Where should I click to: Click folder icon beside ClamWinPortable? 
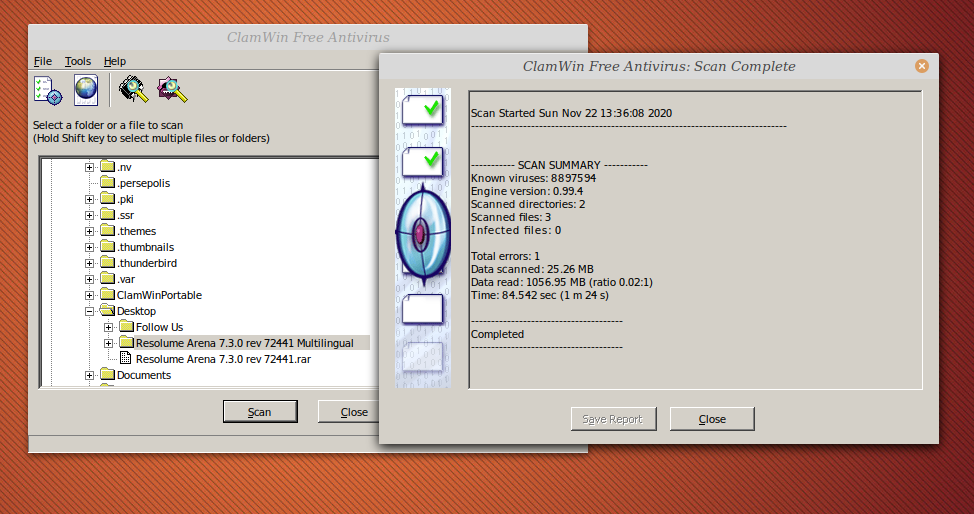107,295
